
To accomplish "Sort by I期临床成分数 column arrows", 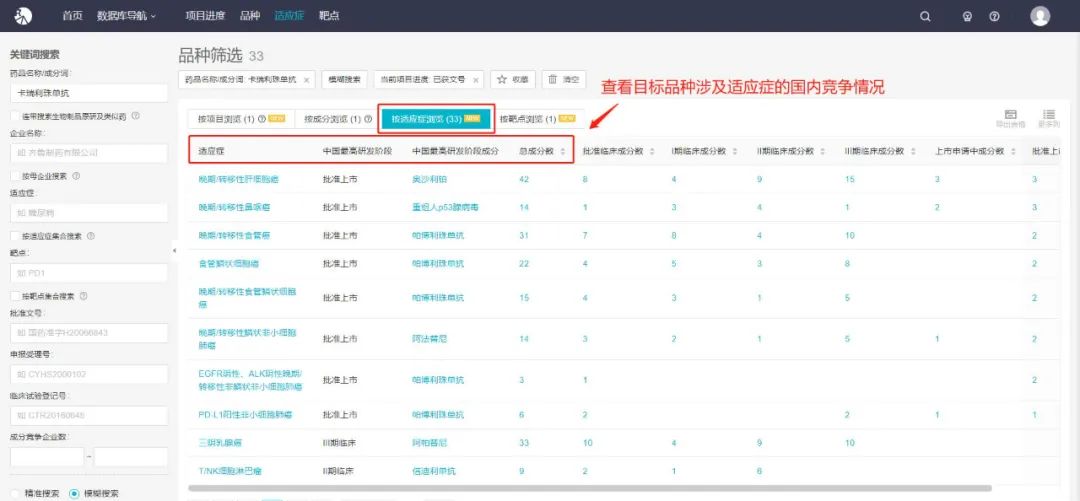I will (x=735, y=151).
